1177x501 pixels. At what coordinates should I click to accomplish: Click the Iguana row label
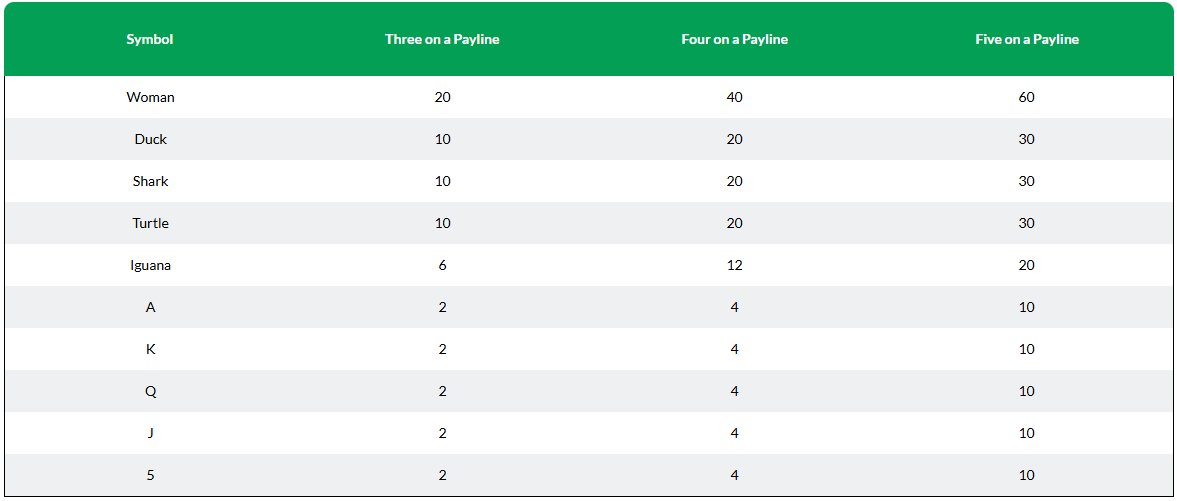150,265
